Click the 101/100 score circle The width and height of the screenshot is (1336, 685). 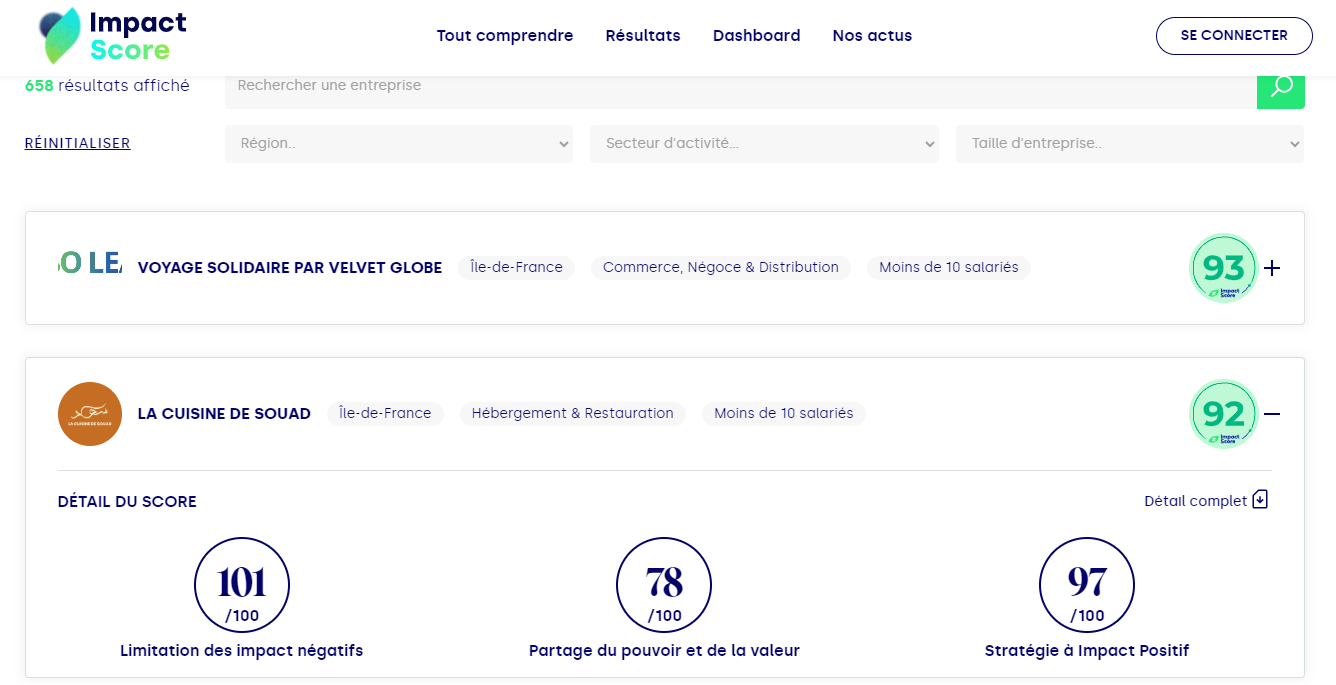point(242,586)
